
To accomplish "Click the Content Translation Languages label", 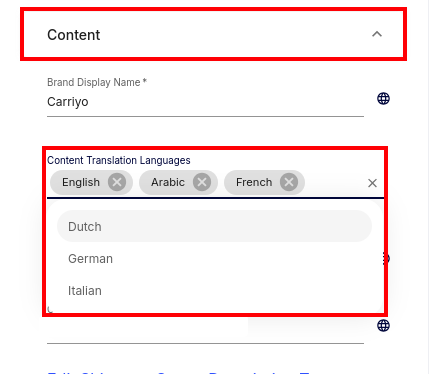I will coord(119,160).
